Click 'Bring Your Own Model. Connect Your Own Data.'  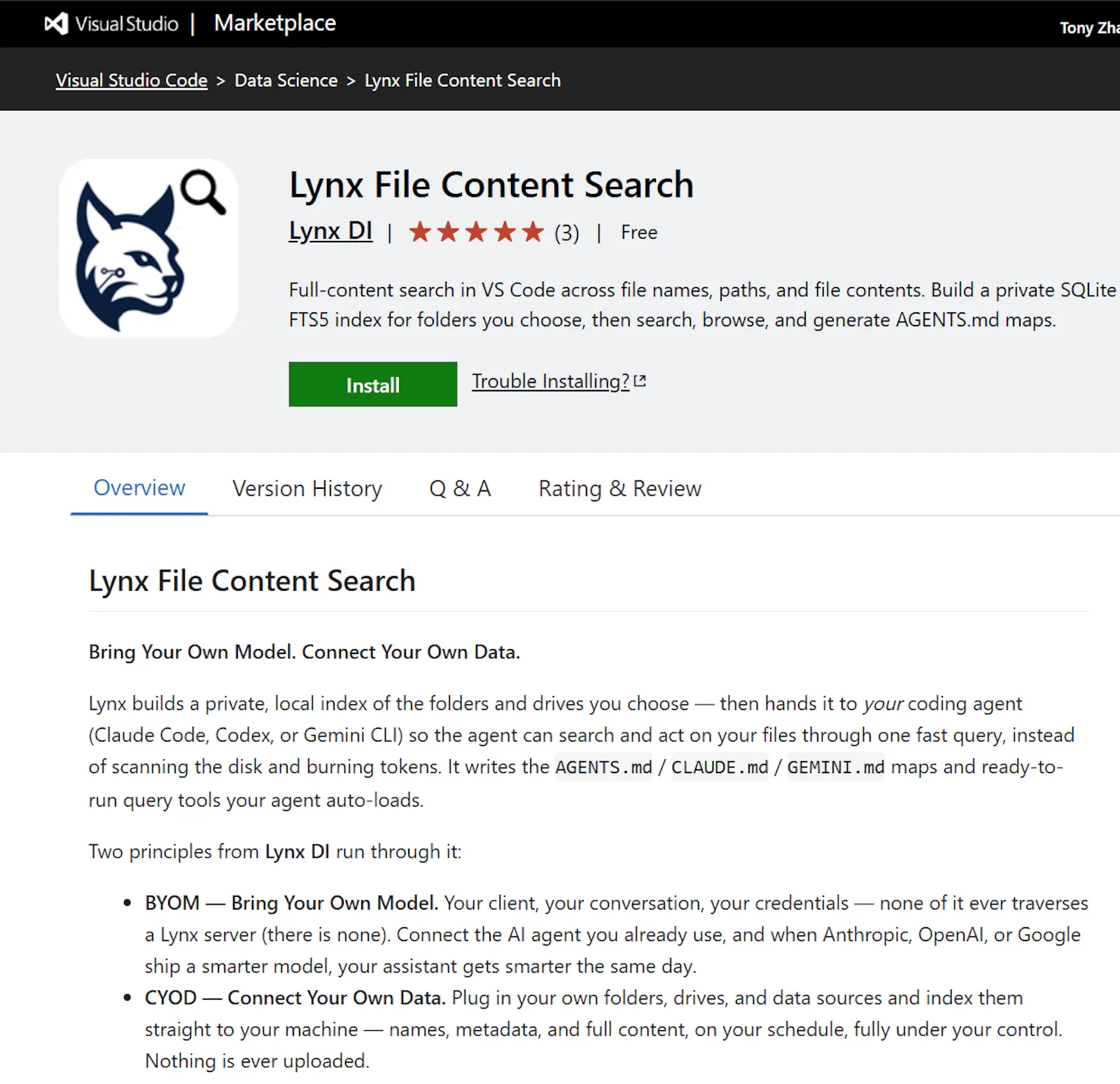(x=304, y=652)
